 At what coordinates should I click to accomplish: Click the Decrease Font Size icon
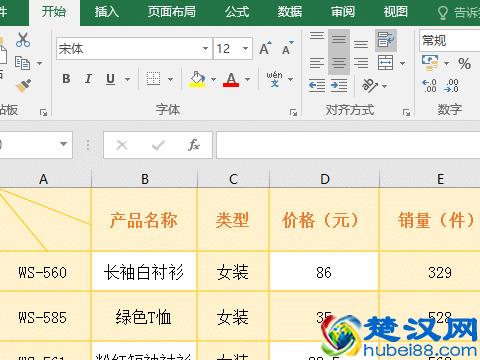click(287, 49)
